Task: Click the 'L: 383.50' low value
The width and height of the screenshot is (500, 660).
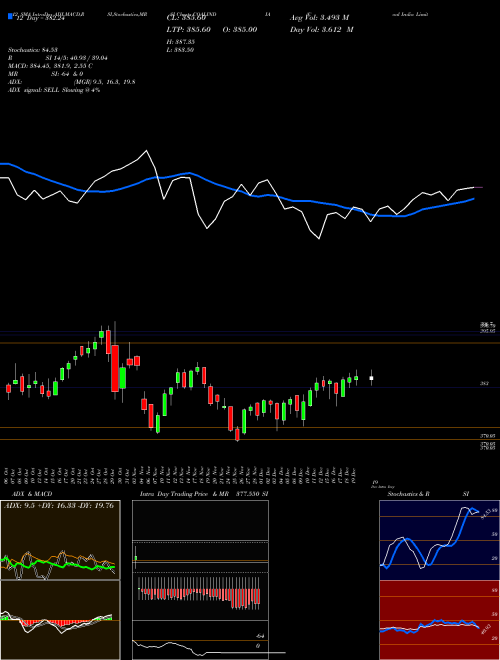Action: (180, 50)
